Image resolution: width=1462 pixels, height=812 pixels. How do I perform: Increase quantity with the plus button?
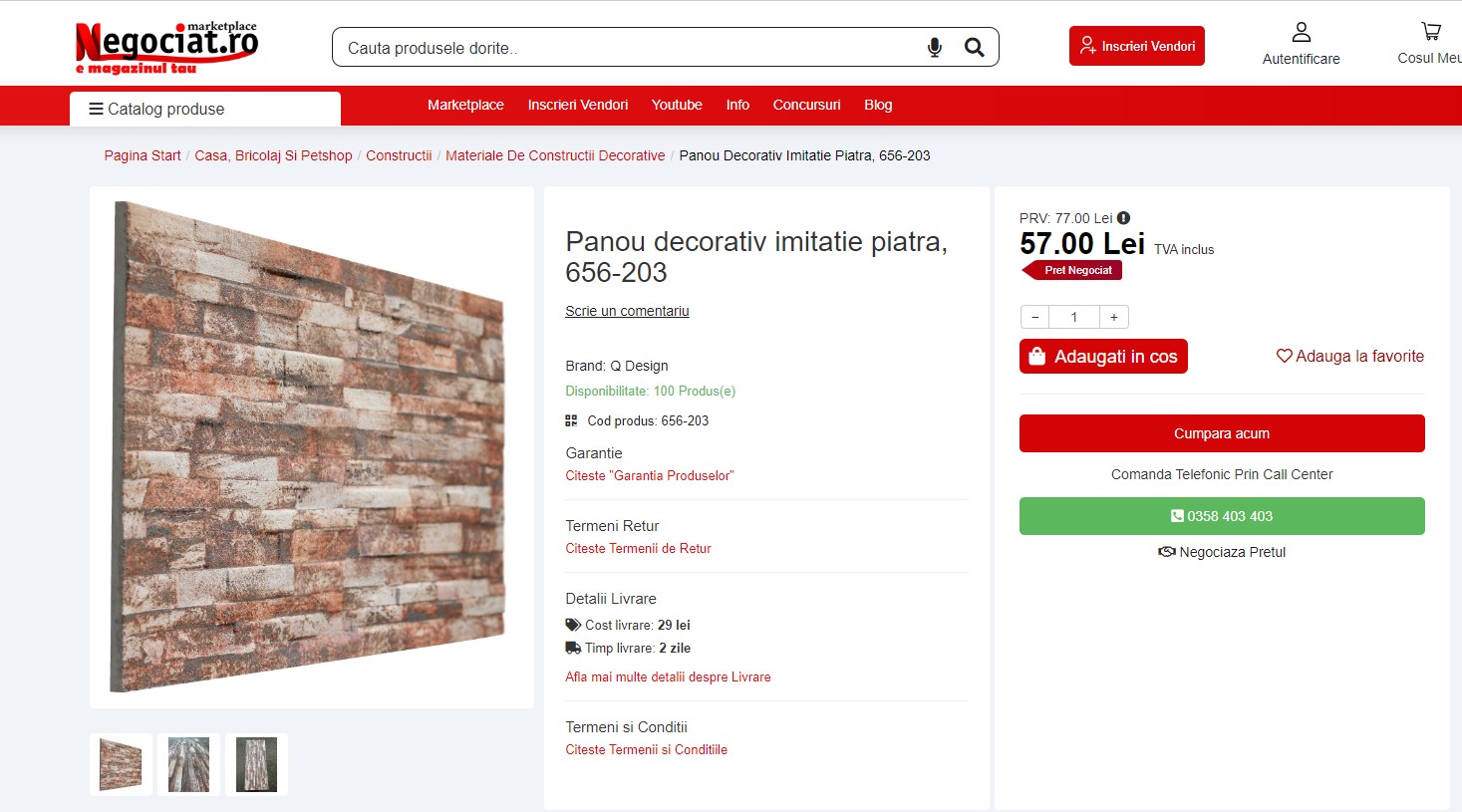click(1114, 317)
